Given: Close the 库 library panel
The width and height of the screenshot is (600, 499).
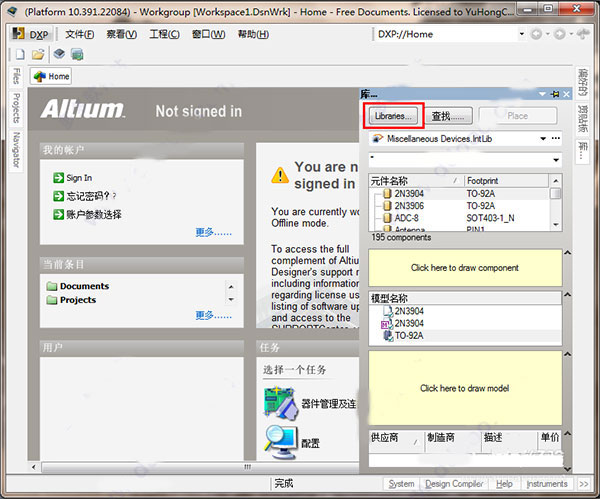Looking at the screenshot, I should pos(567,94).
